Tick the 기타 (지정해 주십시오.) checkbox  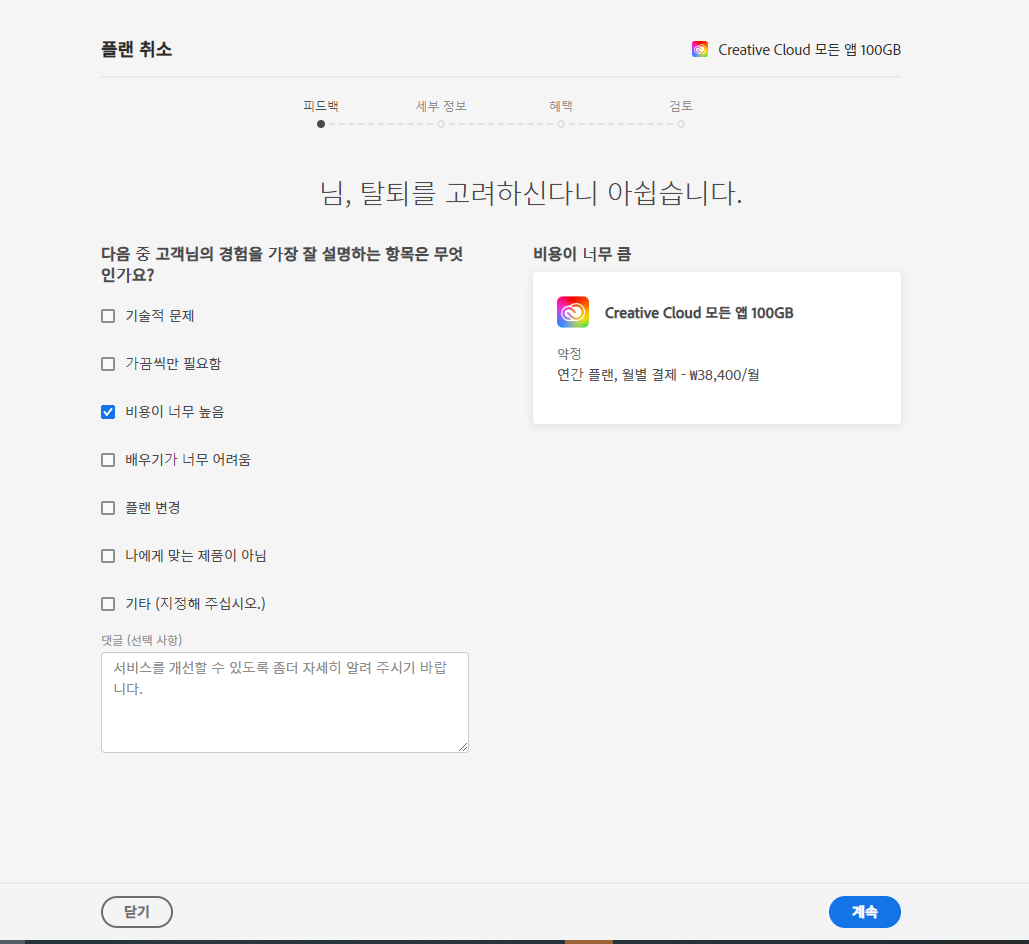[108, 604]
